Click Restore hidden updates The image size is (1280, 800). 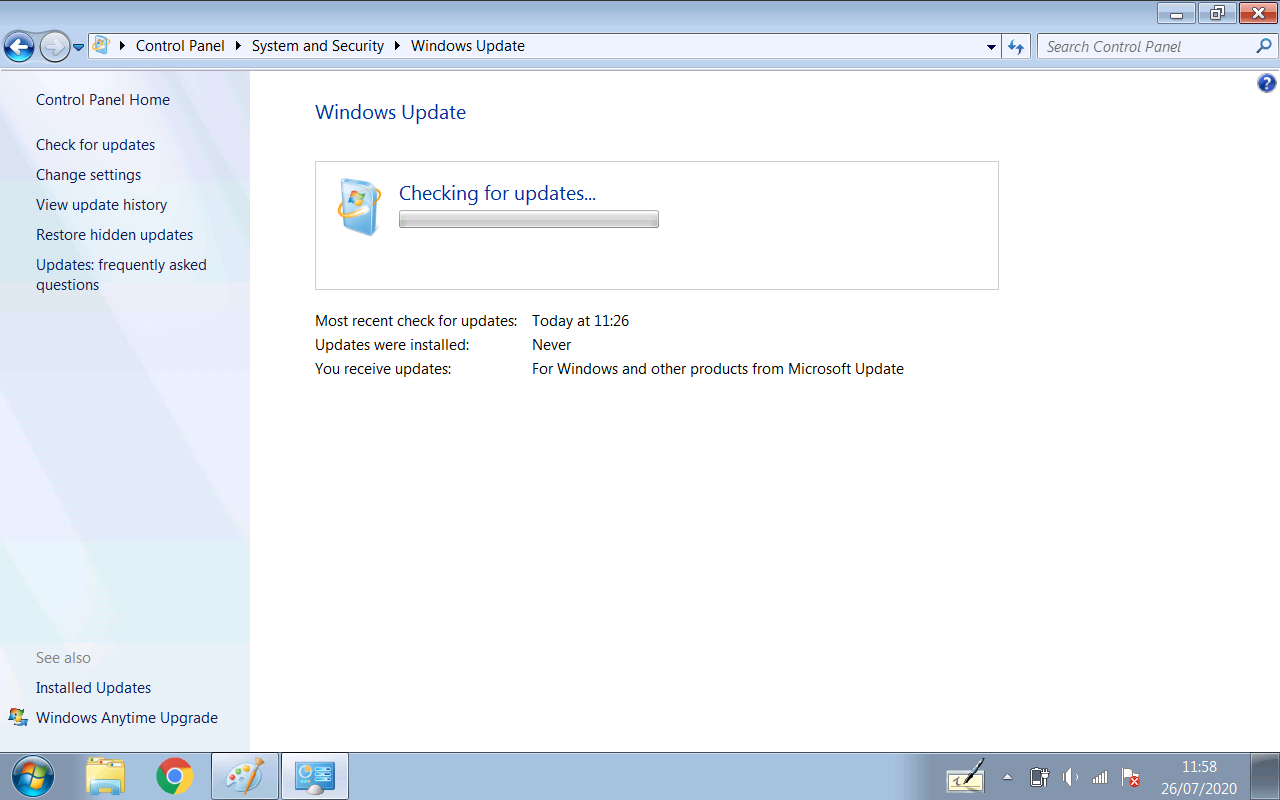[x=114, y=234]
